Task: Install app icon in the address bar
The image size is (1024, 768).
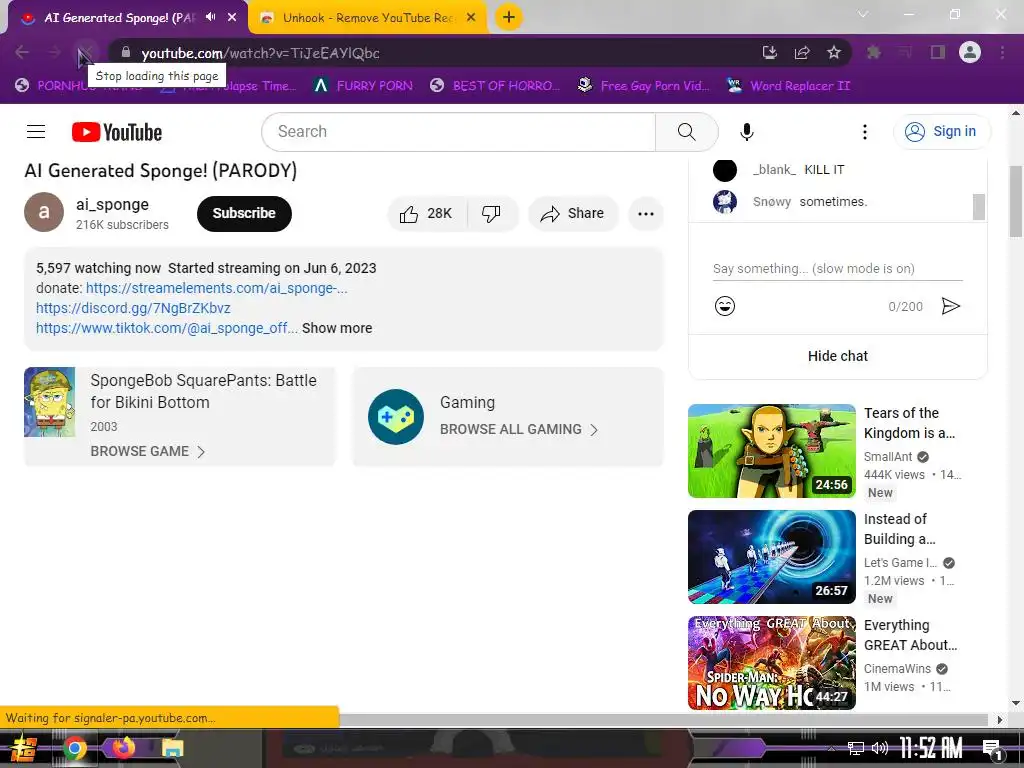Action: pos(770,53)
